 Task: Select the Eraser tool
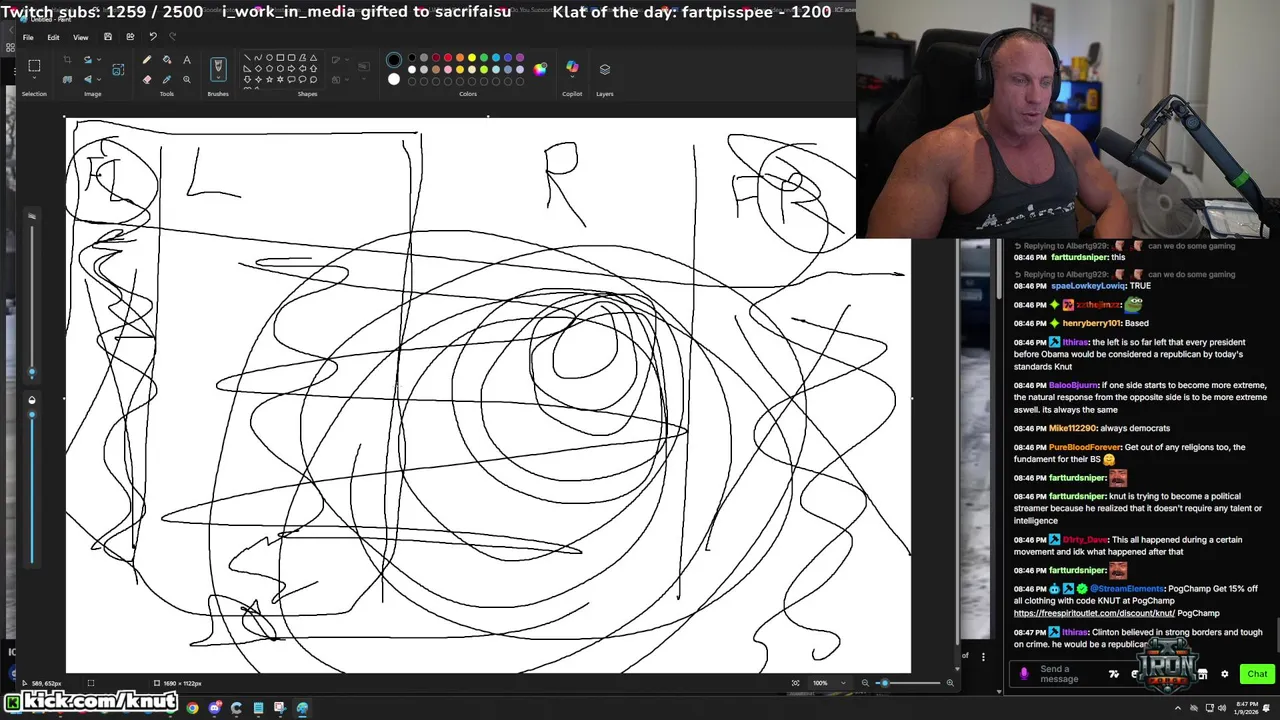[x=147, y=79]
